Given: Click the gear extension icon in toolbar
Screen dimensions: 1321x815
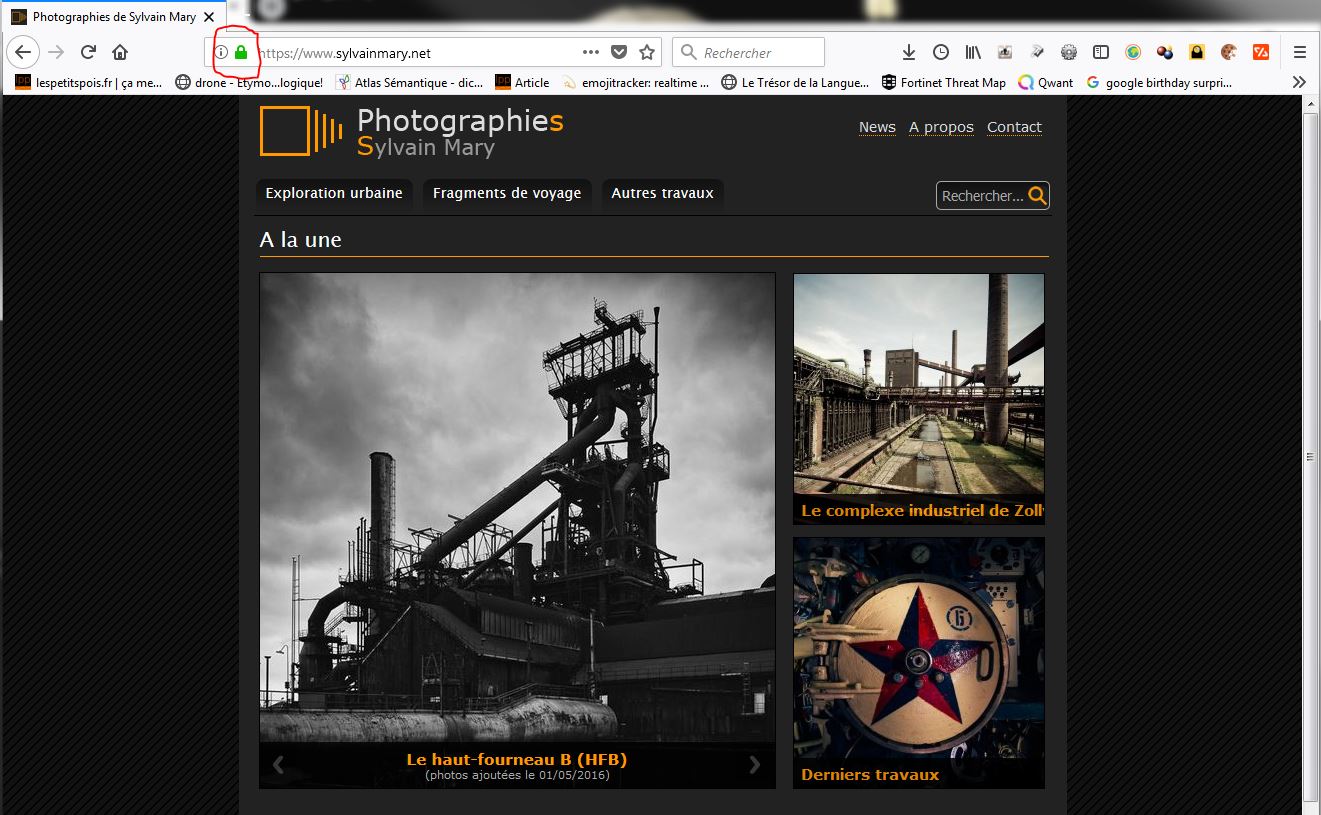Looking at the screenshot, I should [x=1069, y=52].
